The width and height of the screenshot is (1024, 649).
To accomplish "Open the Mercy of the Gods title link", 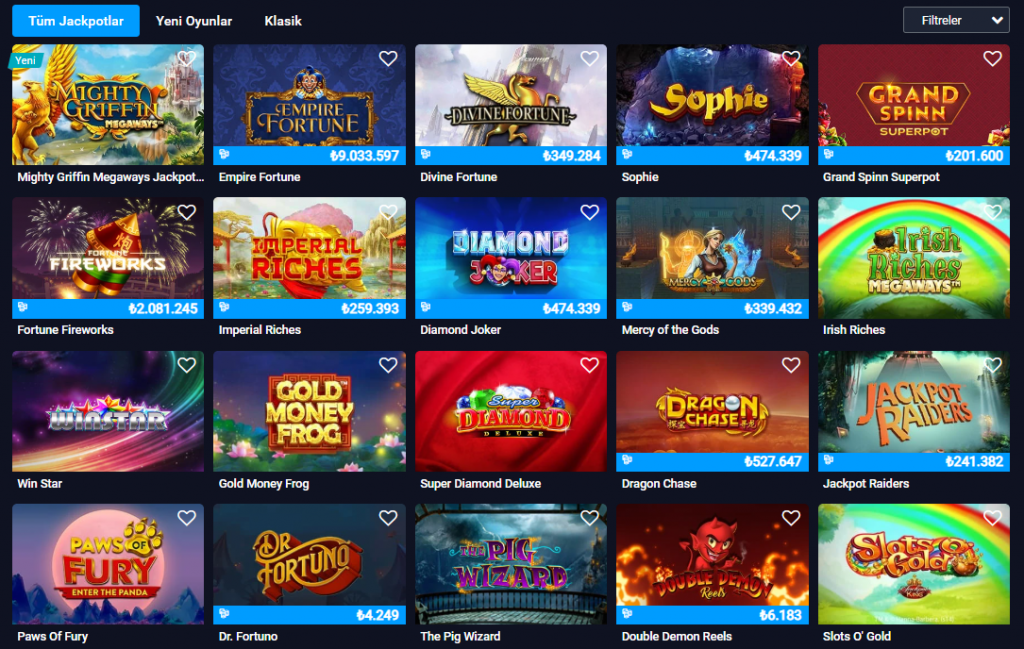I will pos(670,330).
